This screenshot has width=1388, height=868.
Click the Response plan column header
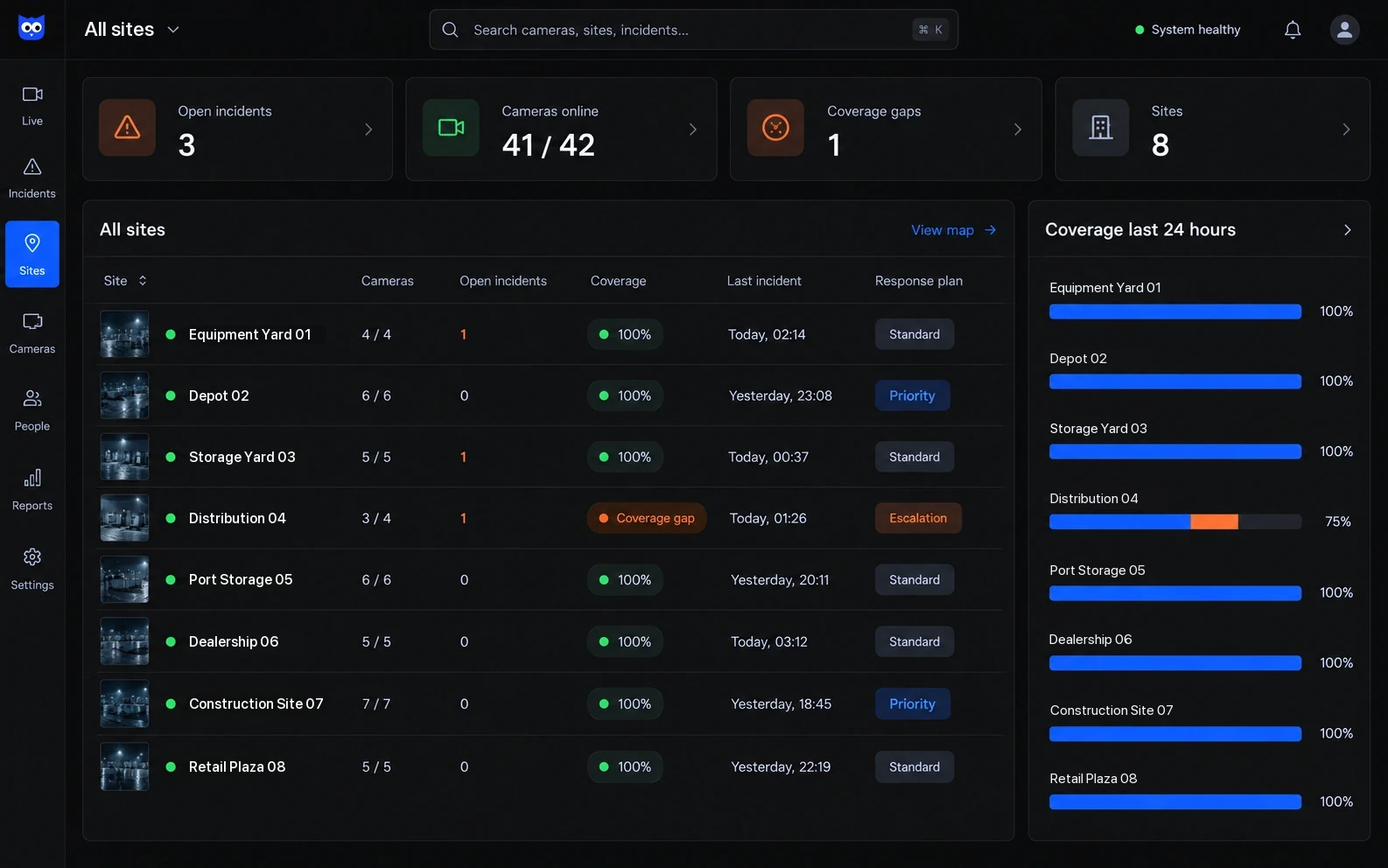tap(919, 281)
